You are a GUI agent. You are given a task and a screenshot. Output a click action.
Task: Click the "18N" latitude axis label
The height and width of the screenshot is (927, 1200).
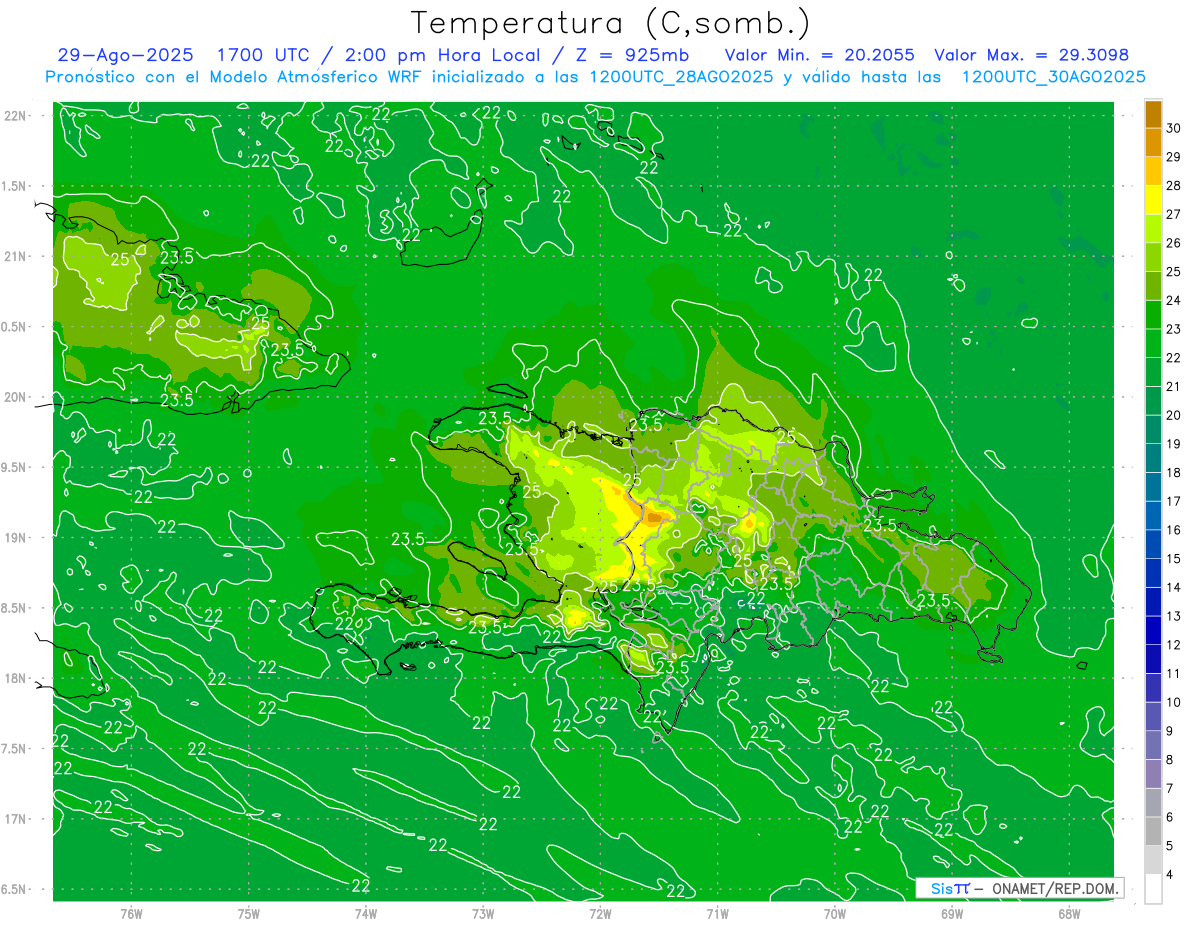(17, 678)
